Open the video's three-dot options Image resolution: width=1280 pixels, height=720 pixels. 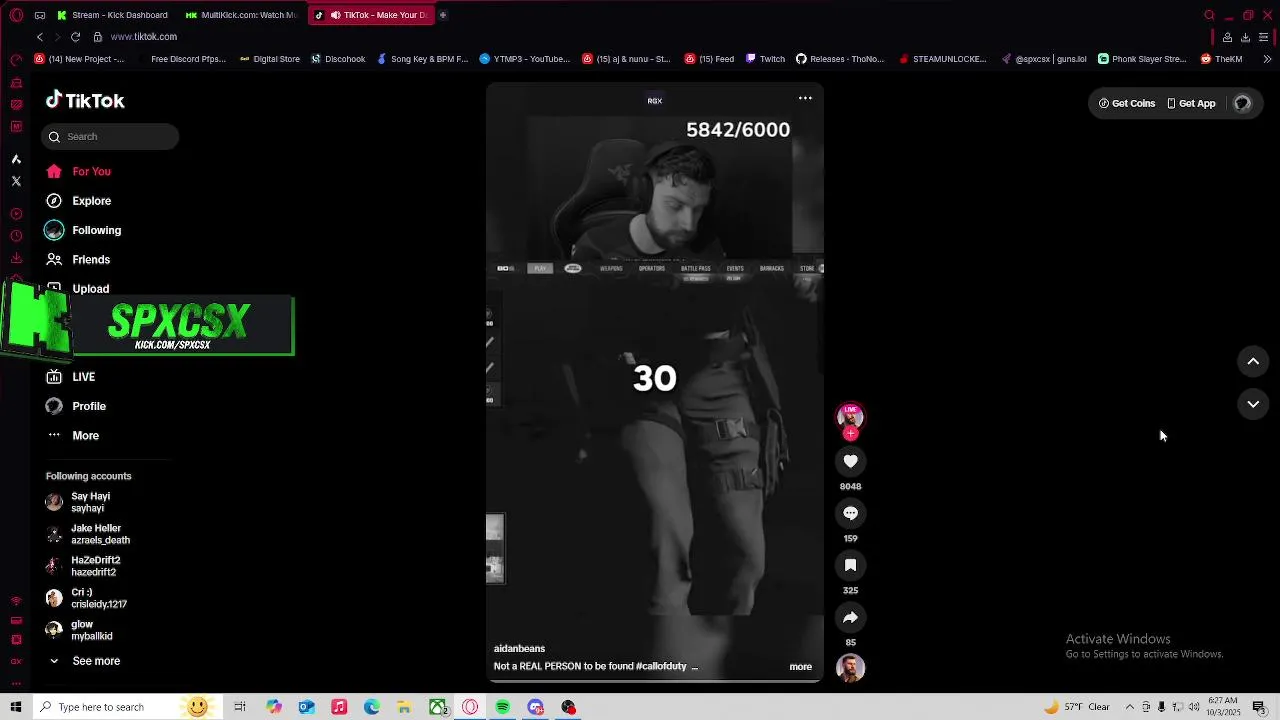pyautogui.click(x=805, y=98)
